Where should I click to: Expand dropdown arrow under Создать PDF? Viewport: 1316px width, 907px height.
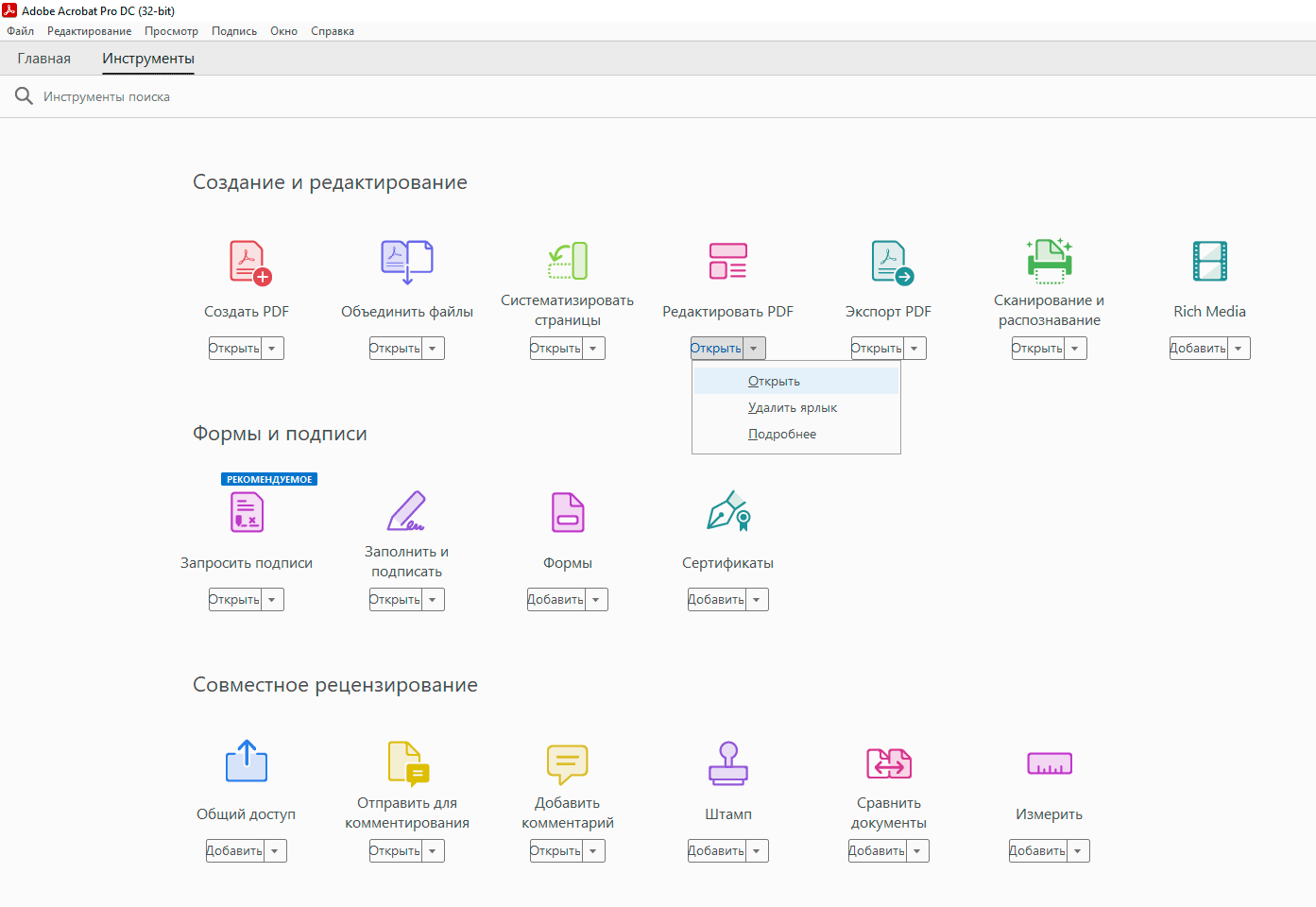coord(272,349)
